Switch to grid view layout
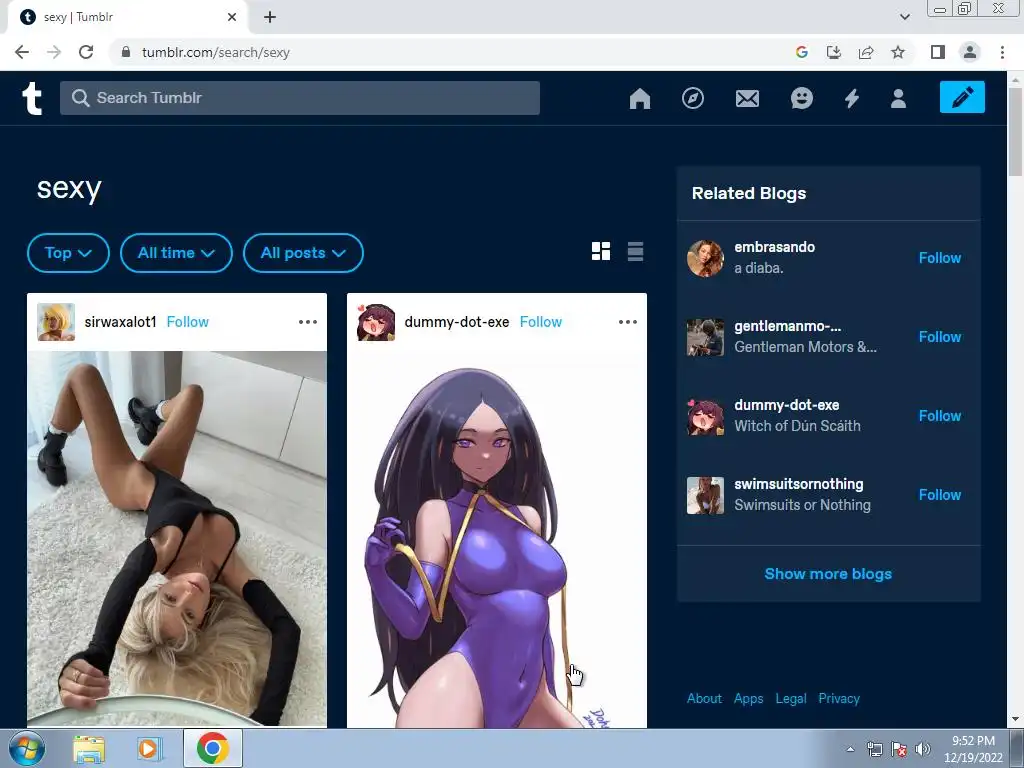 [x=601, y=251]
